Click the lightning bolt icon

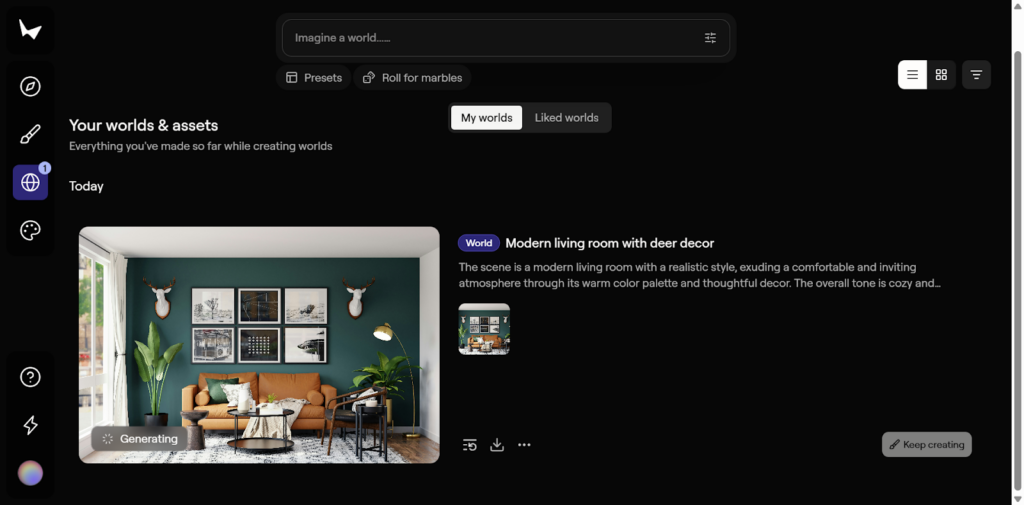click(x=30, y=425)
